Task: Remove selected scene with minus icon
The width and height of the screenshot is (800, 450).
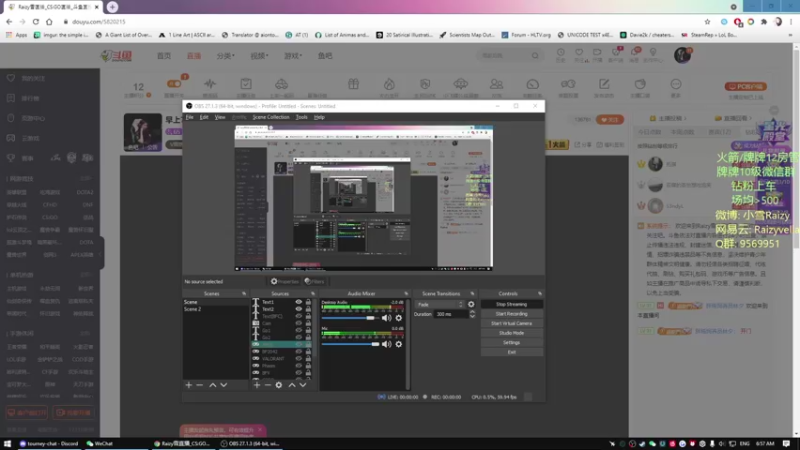Action: pyautogui.click(x=199, y=385)
